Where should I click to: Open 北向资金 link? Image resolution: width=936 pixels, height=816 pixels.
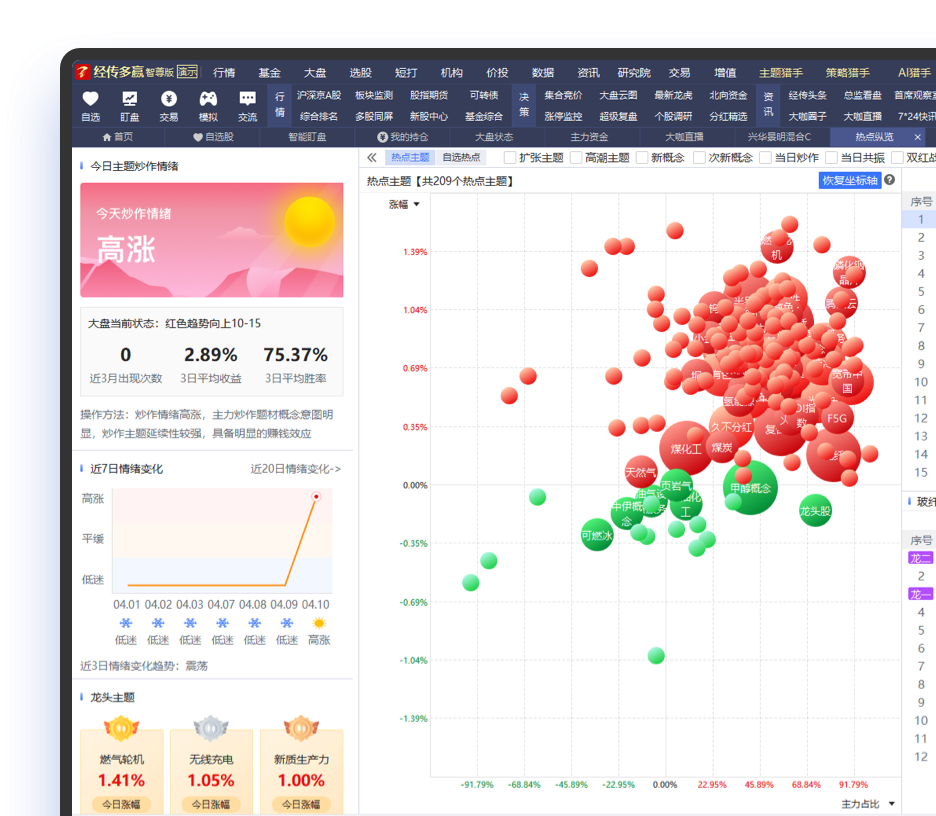pyautogui.click(x=728, y=96)
